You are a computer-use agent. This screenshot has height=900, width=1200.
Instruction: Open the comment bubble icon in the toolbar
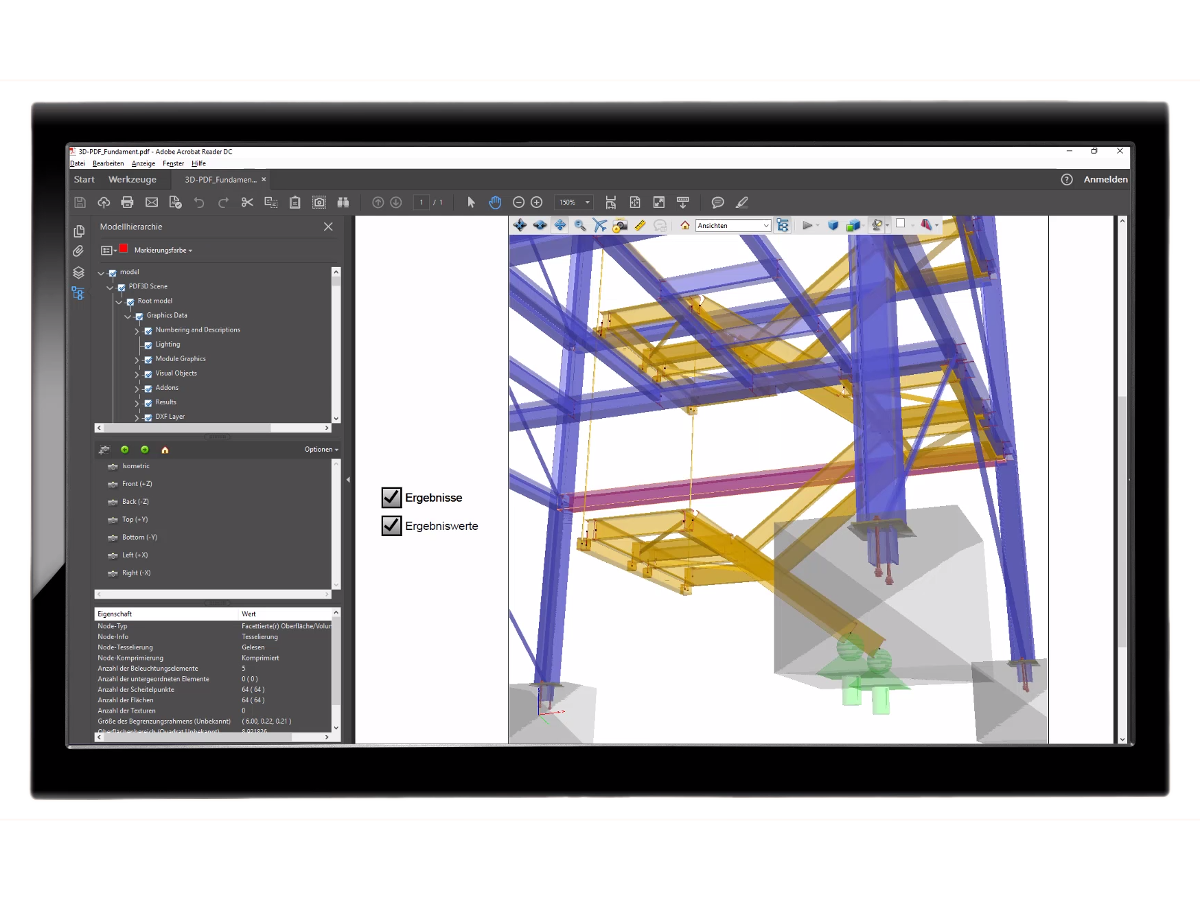click(718, 202)
